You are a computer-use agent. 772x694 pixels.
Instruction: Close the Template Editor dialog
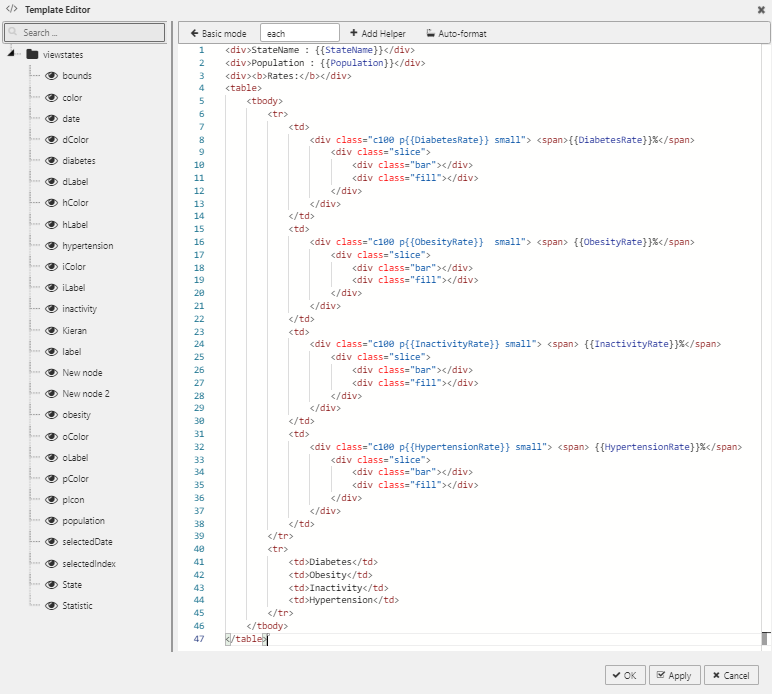761,9
